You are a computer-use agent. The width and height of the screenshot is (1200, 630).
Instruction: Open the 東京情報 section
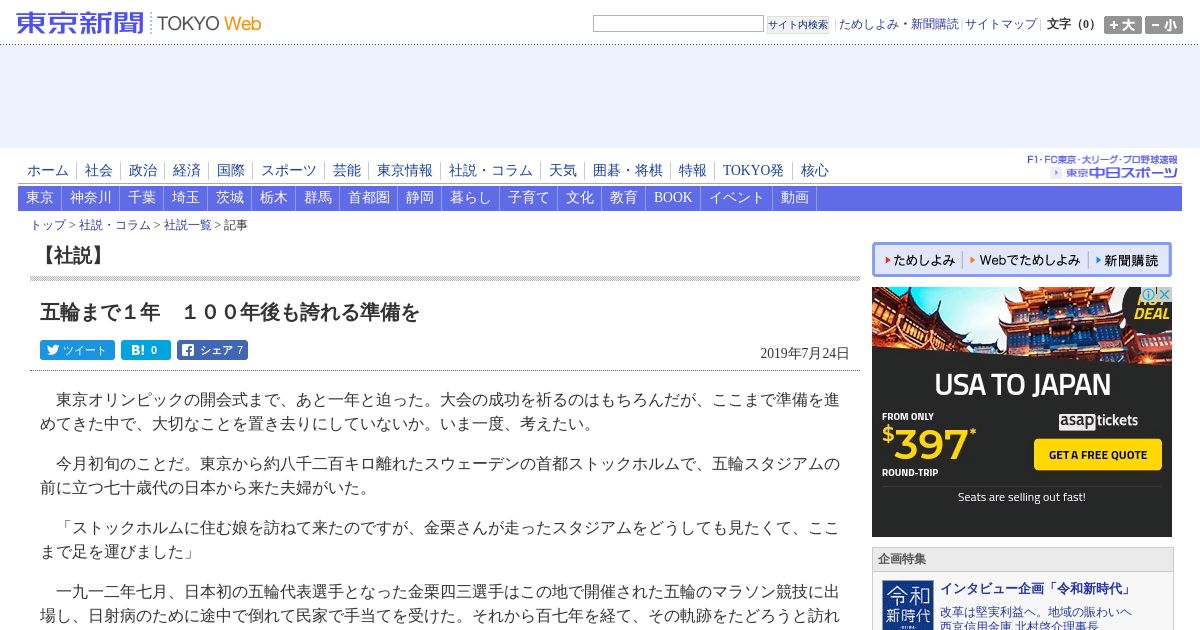(x=405, y=171)
